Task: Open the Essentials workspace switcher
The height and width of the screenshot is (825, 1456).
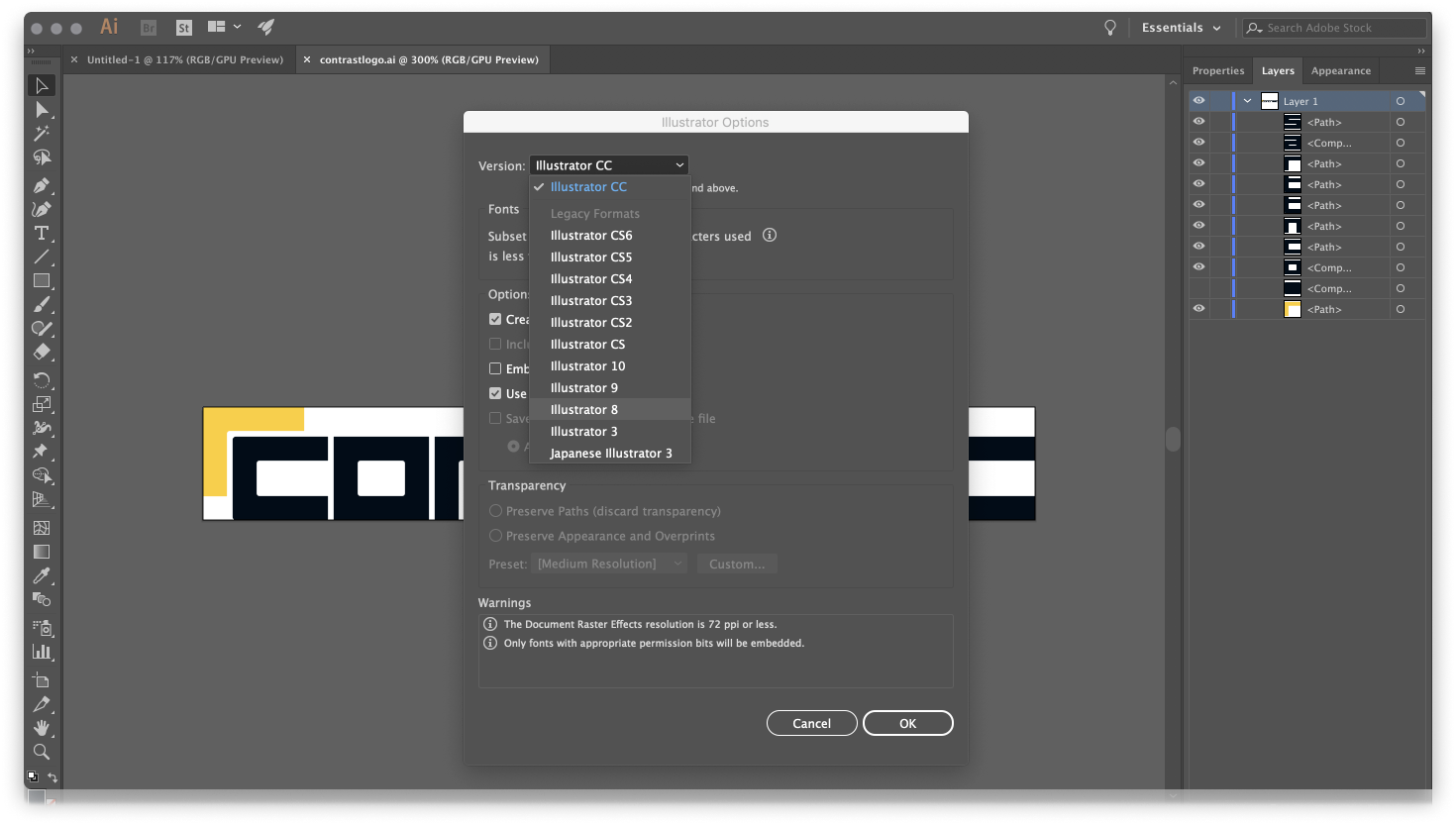Action: pyautogui.click(x=1181, y=28)
